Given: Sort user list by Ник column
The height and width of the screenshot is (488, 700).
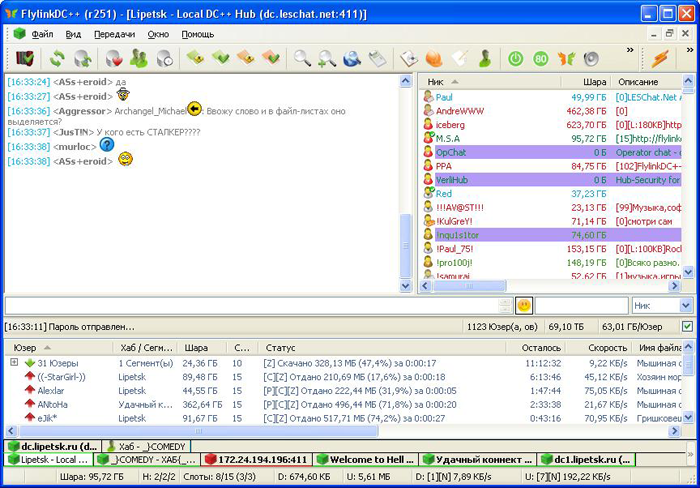Looking at the screenshot, I should [490, 82].
